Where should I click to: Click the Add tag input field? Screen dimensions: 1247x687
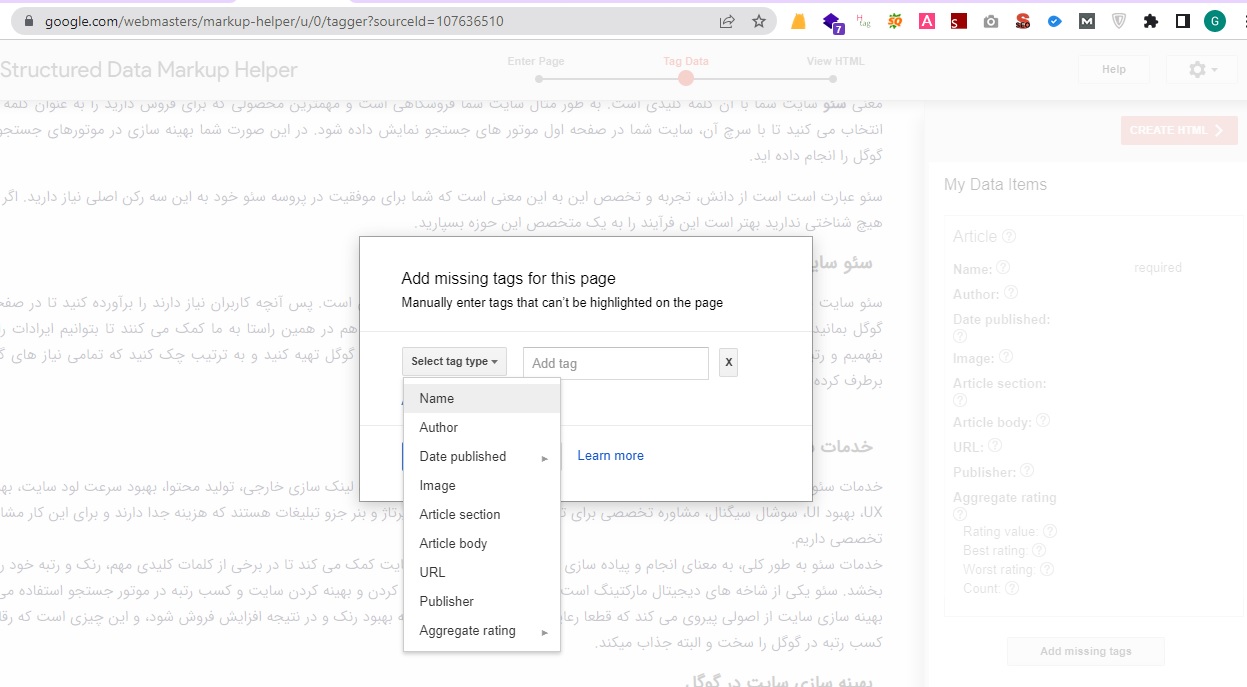pos(616,363)
